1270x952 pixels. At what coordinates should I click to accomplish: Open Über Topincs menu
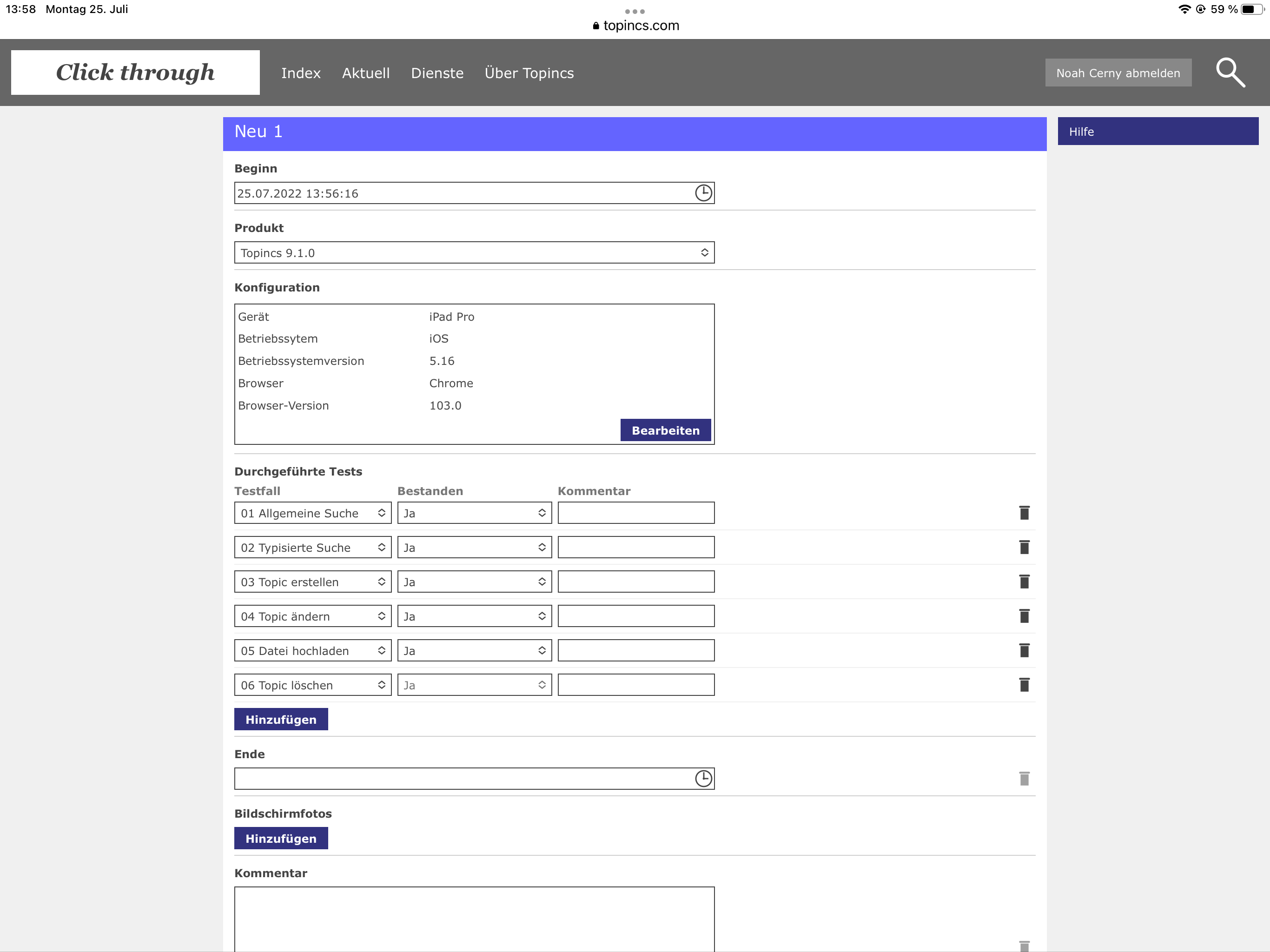click(x=529, y=73)
